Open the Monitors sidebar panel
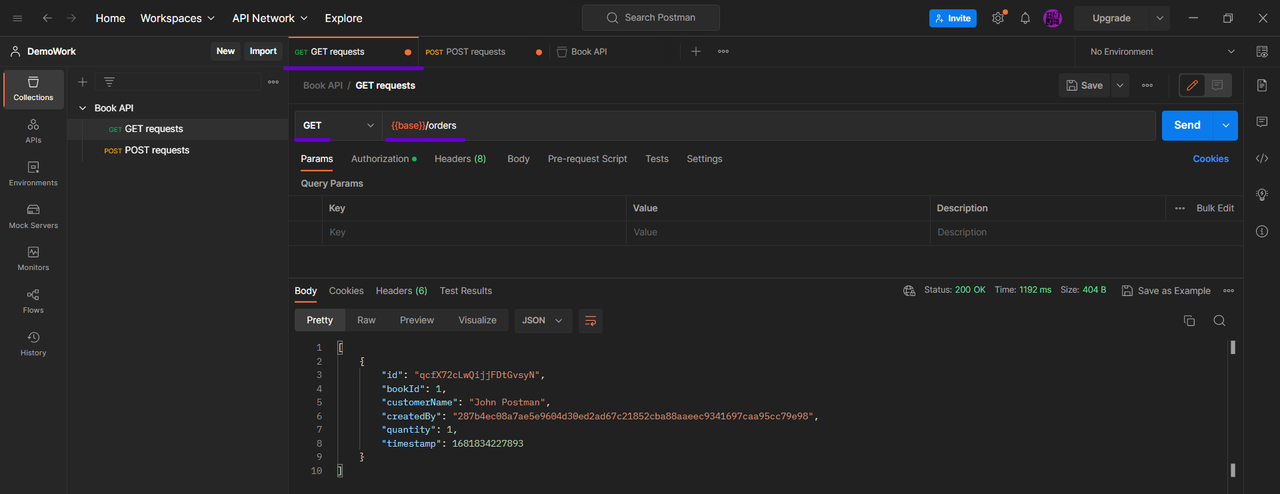The width and height of the screenshot is (1280, 494). pos(33,258)
